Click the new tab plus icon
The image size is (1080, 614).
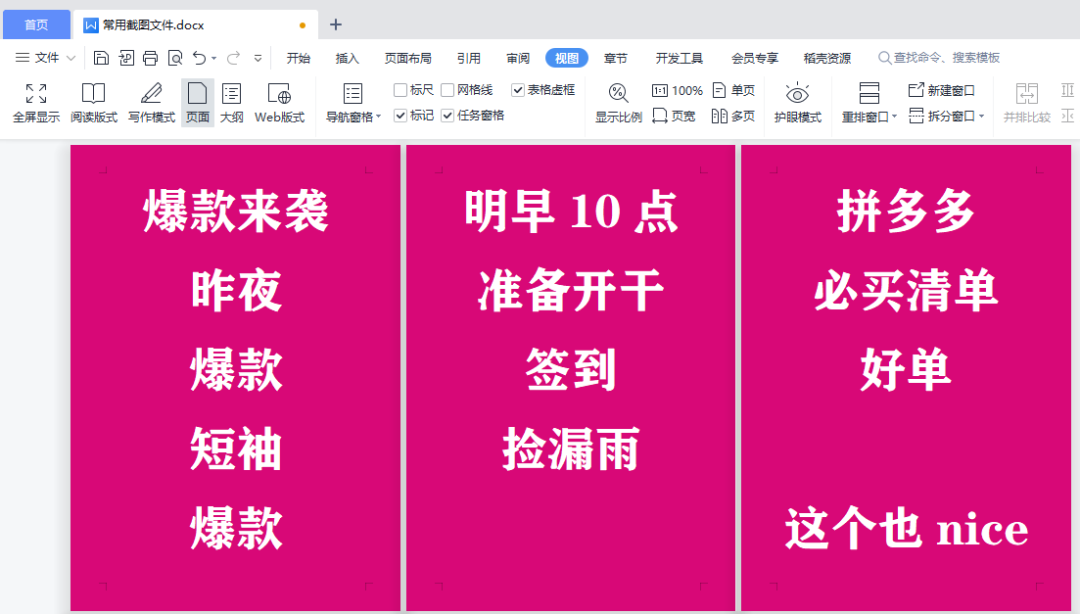tap(335, 25)
